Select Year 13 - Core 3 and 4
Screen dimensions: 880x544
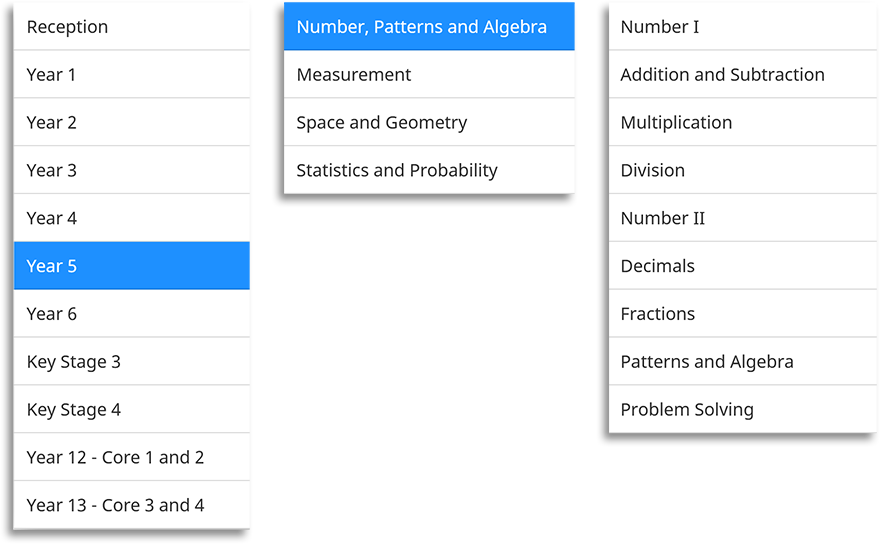(x=115, y=506)
